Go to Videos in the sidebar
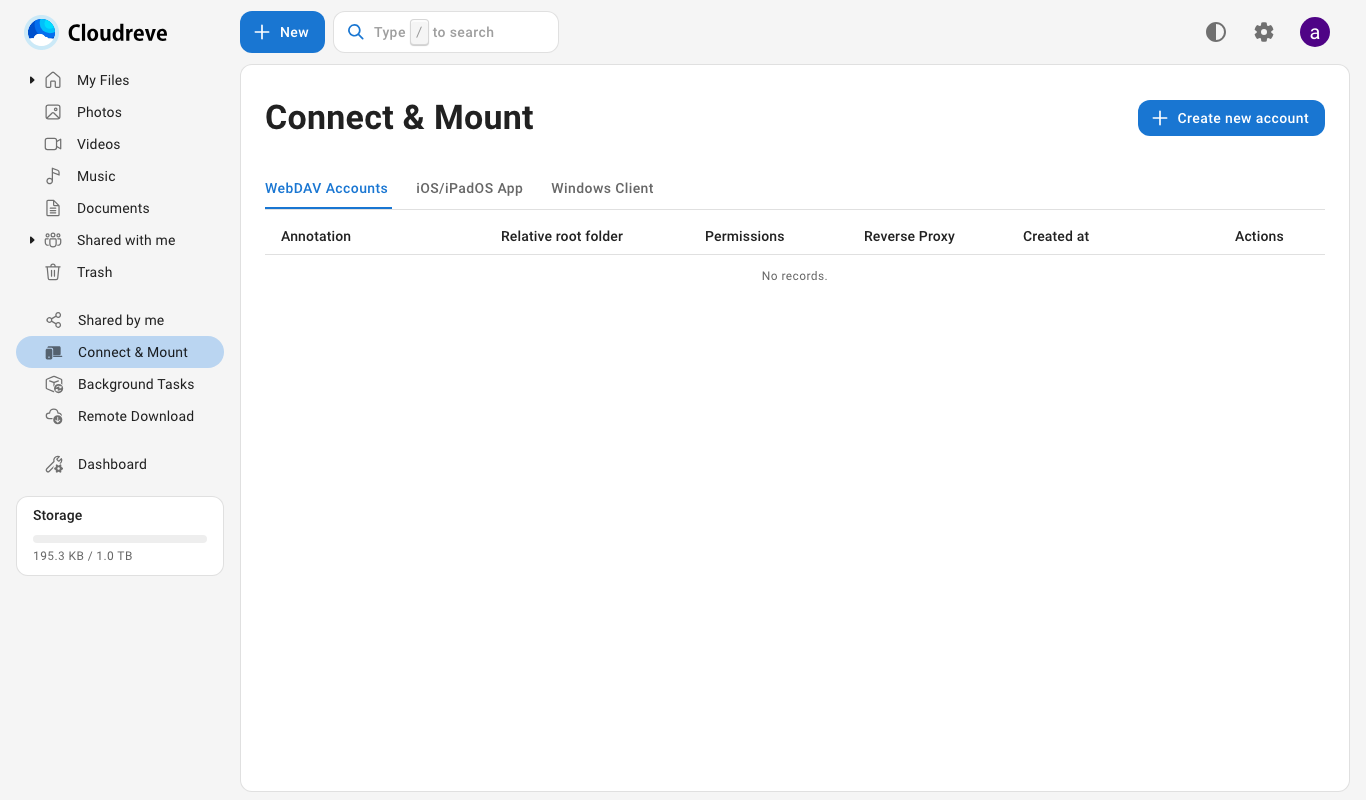 pos(98,144)
